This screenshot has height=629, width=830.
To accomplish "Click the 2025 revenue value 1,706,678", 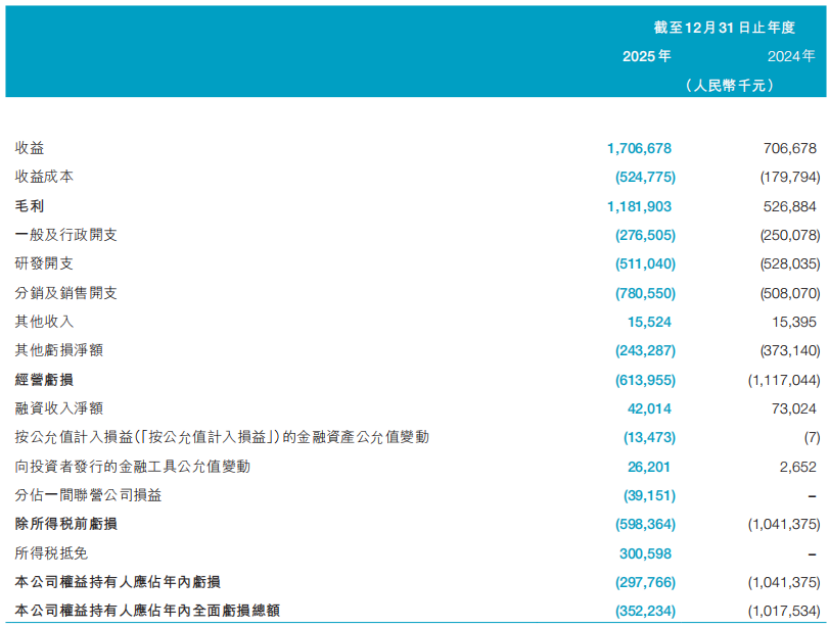I will 639,148.
